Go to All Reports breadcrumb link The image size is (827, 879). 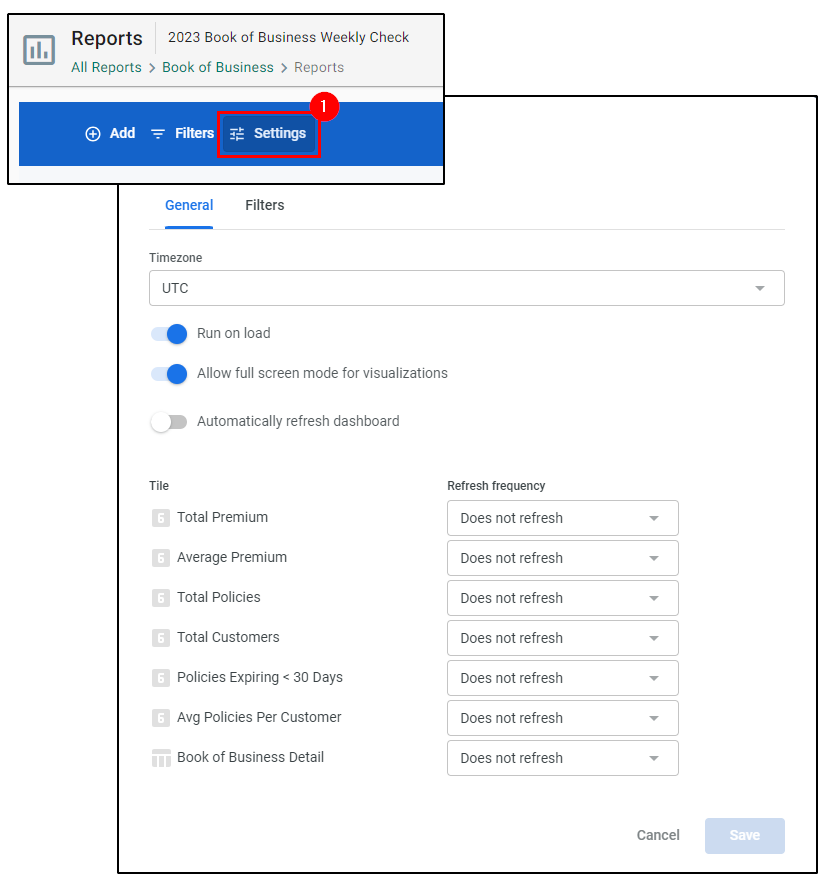(107, 67)
